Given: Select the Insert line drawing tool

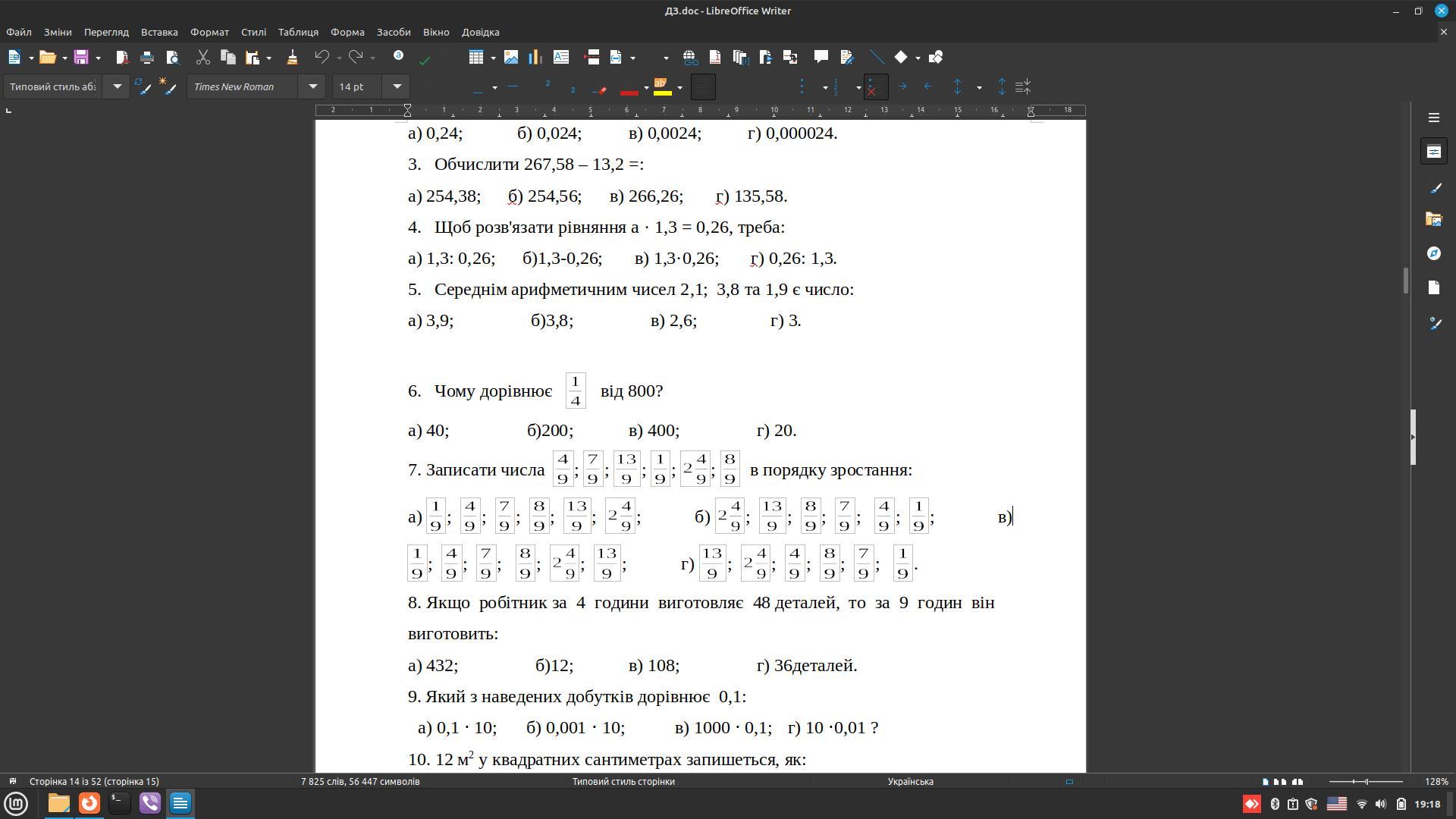Looking at the screenshot, I should (876, 57).
